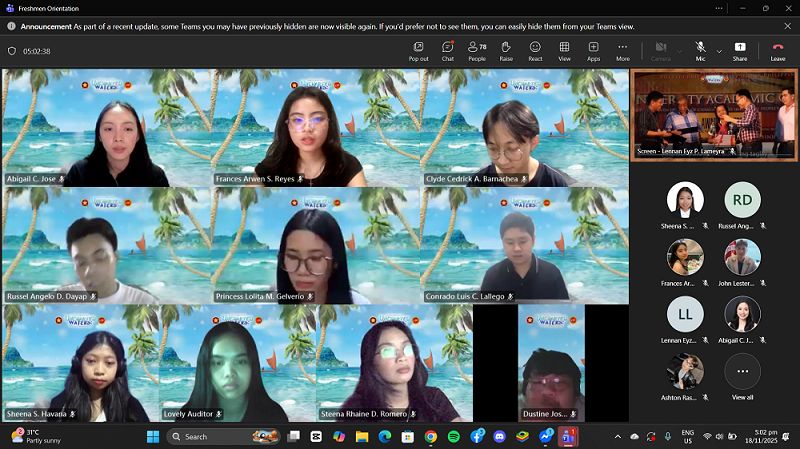
Task: Expand the Camera options arrow
Action: pos(679,51)
